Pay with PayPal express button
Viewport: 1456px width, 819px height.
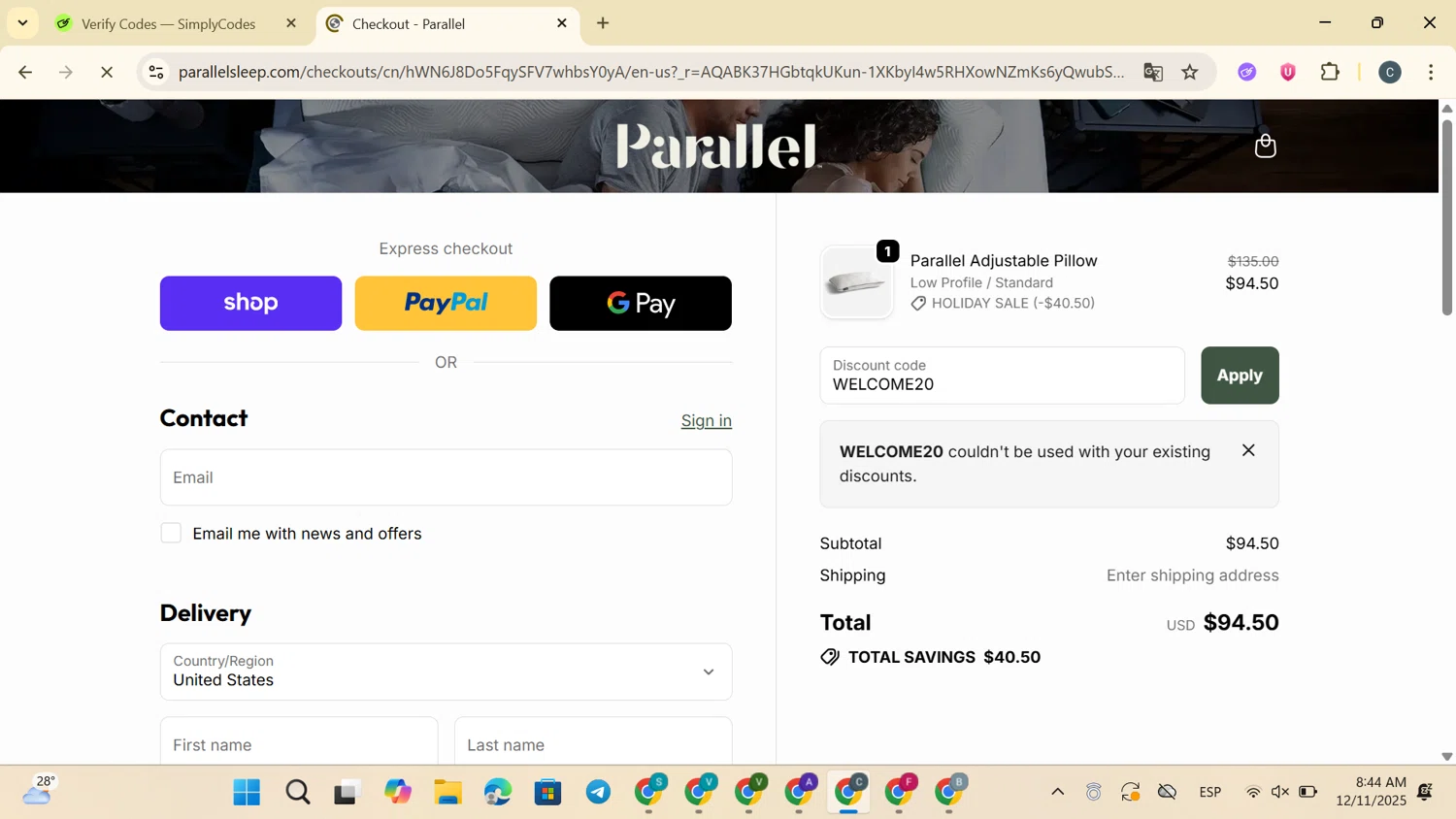446,303
